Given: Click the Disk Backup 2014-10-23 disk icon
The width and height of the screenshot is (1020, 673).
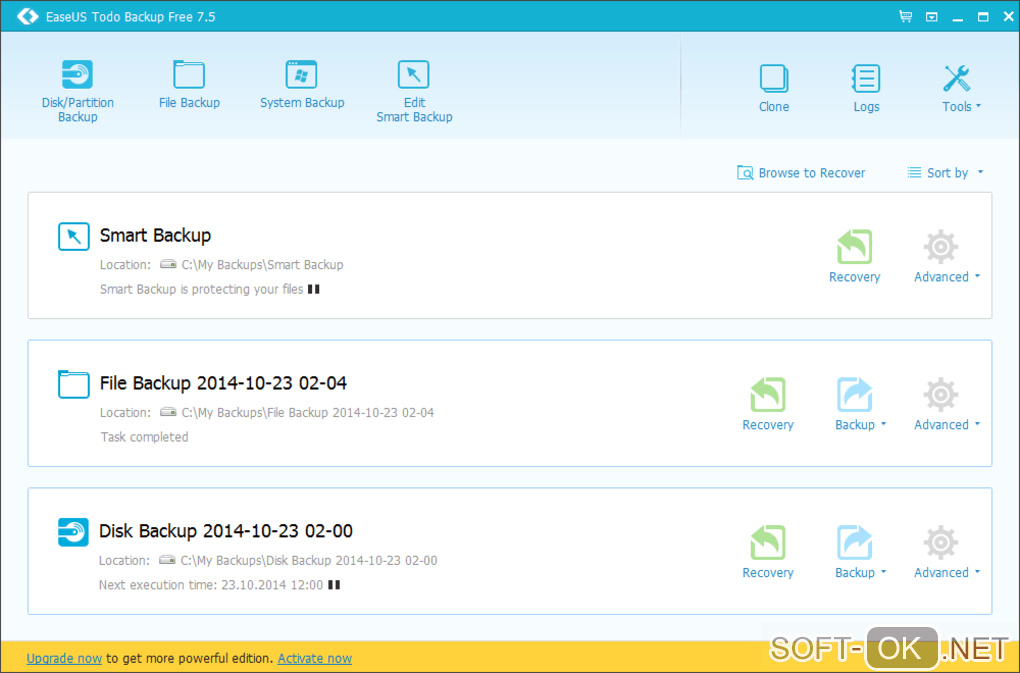Looking at the screenshot, I should click(73, 532).
